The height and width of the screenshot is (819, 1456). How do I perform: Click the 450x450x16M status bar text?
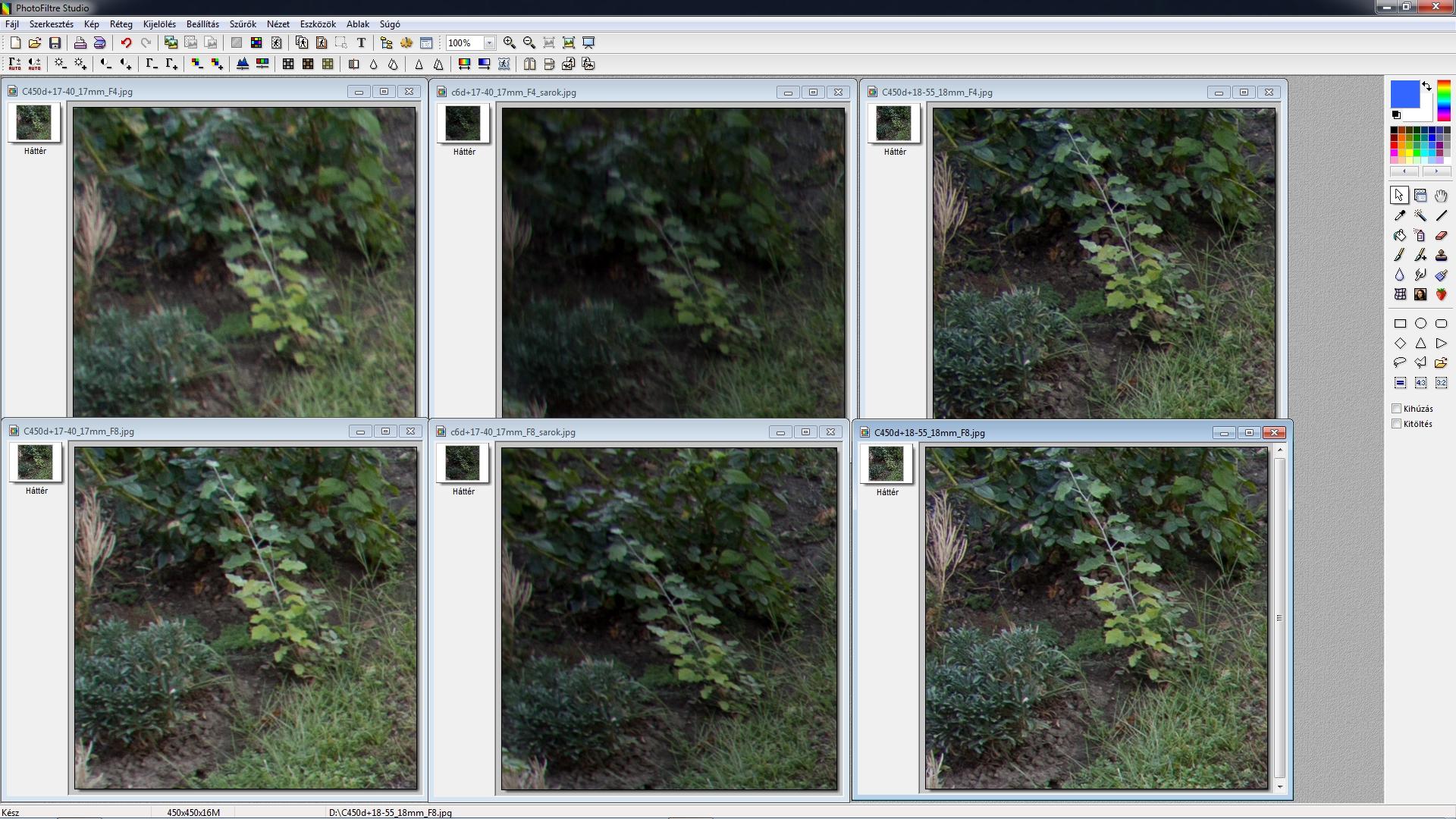[x=193, y=812]
